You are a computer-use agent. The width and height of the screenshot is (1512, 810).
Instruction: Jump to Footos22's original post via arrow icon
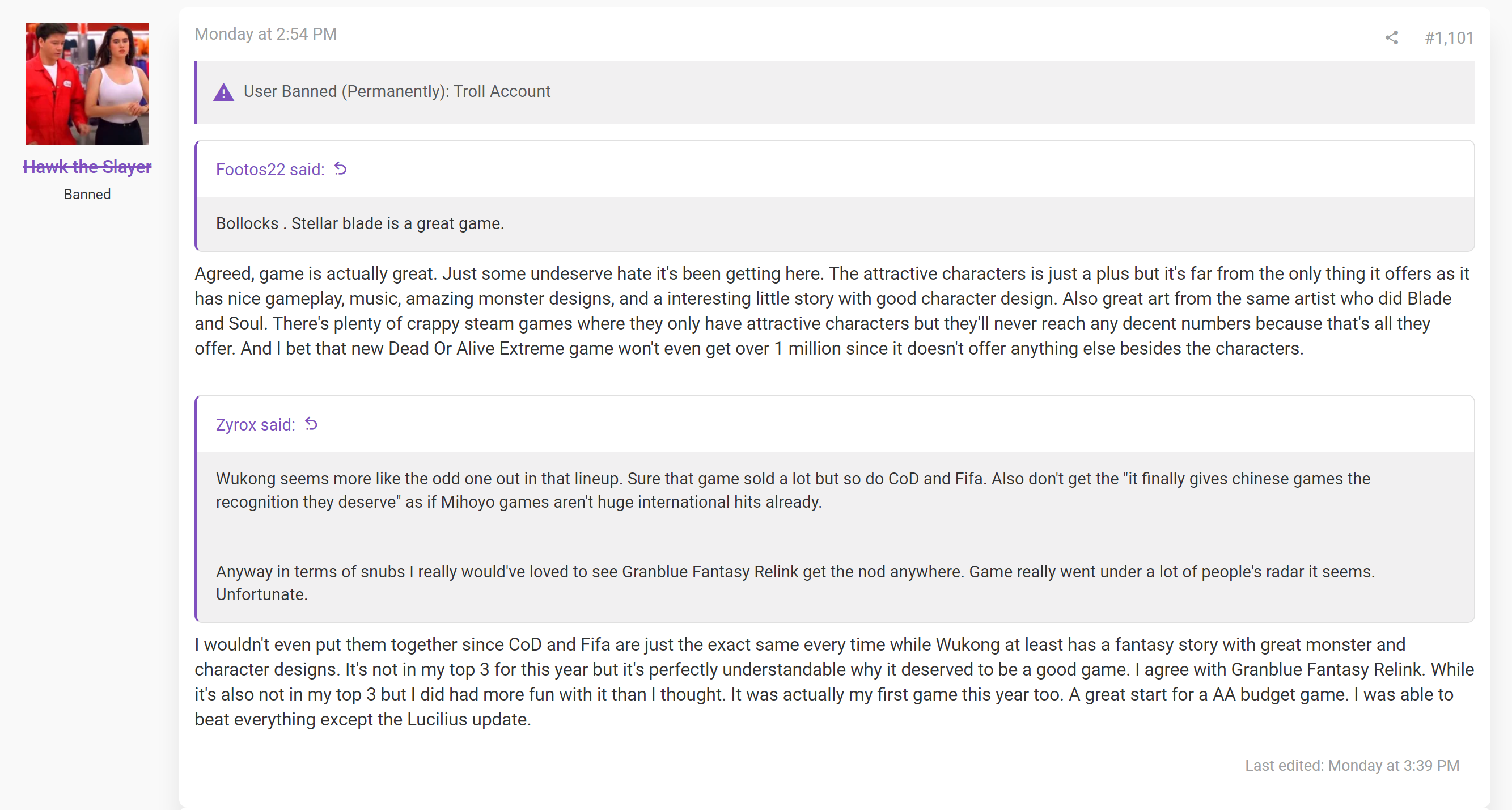click(x=340, y=169)
